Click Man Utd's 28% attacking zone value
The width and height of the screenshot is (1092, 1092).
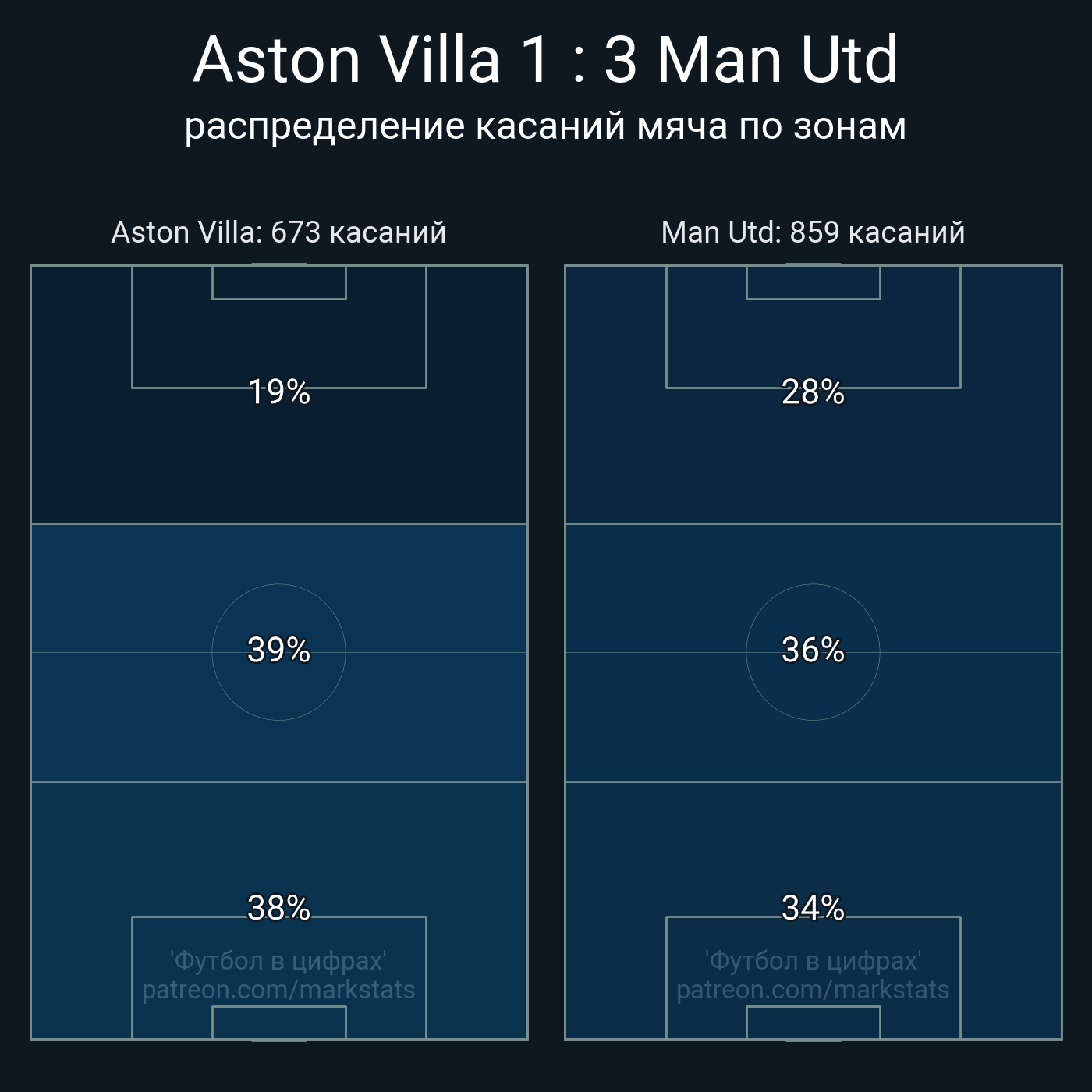[814, 392]
